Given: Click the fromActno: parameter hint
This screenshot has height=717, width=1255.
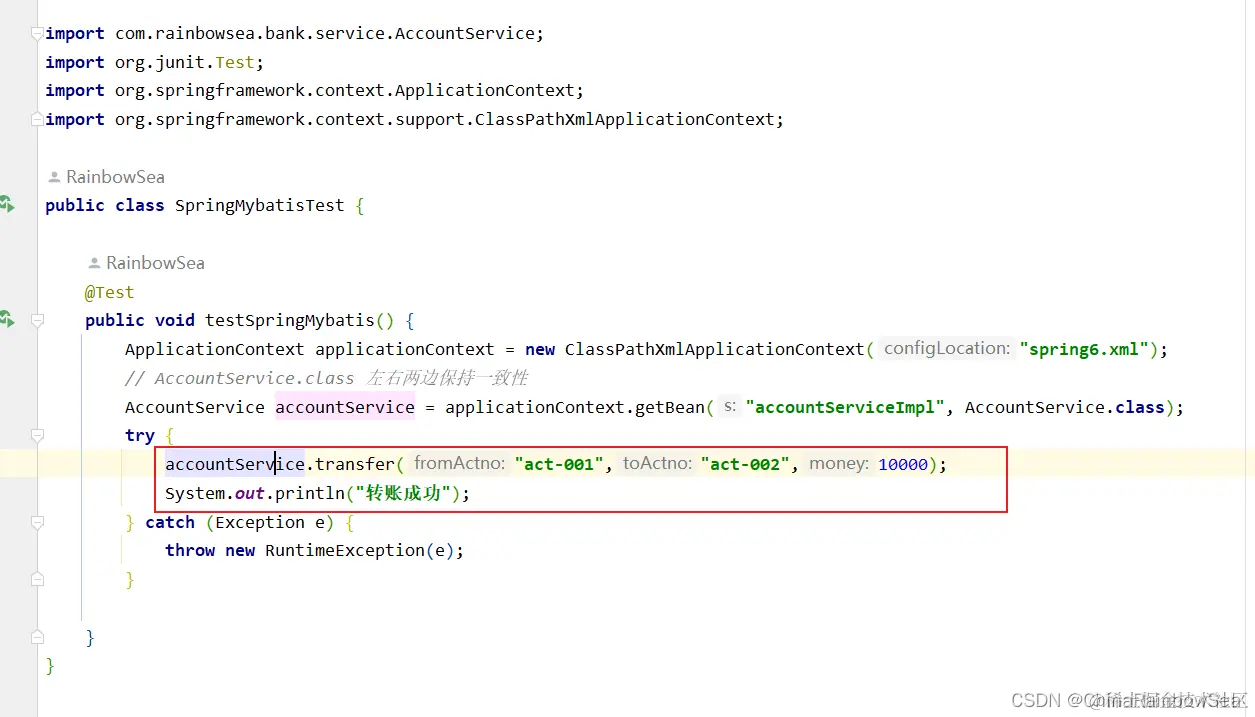Looking at the screenshot, I should pyautogui.click(x=459, y=464).
